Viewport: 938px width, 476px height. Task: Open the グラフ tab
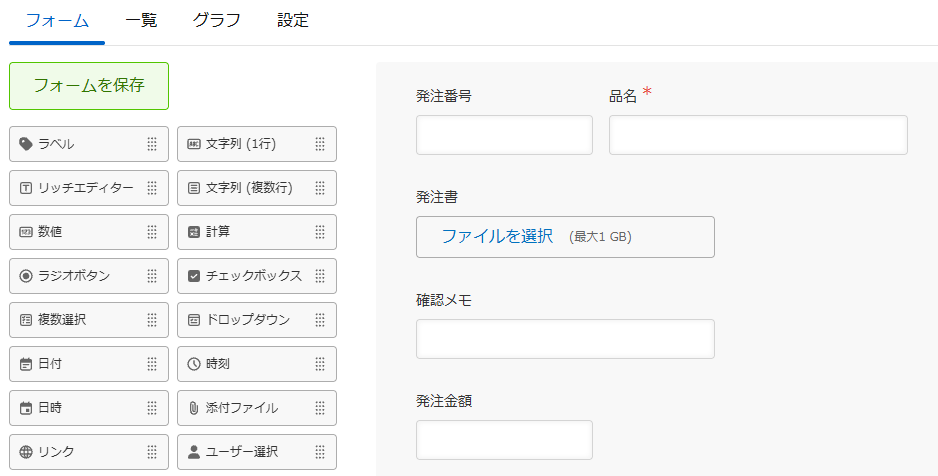[217, 20]
